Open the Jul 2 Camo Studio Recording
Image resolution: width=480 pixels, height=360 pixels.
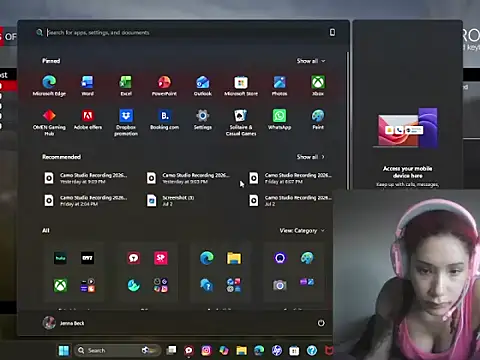pos(291,201)
